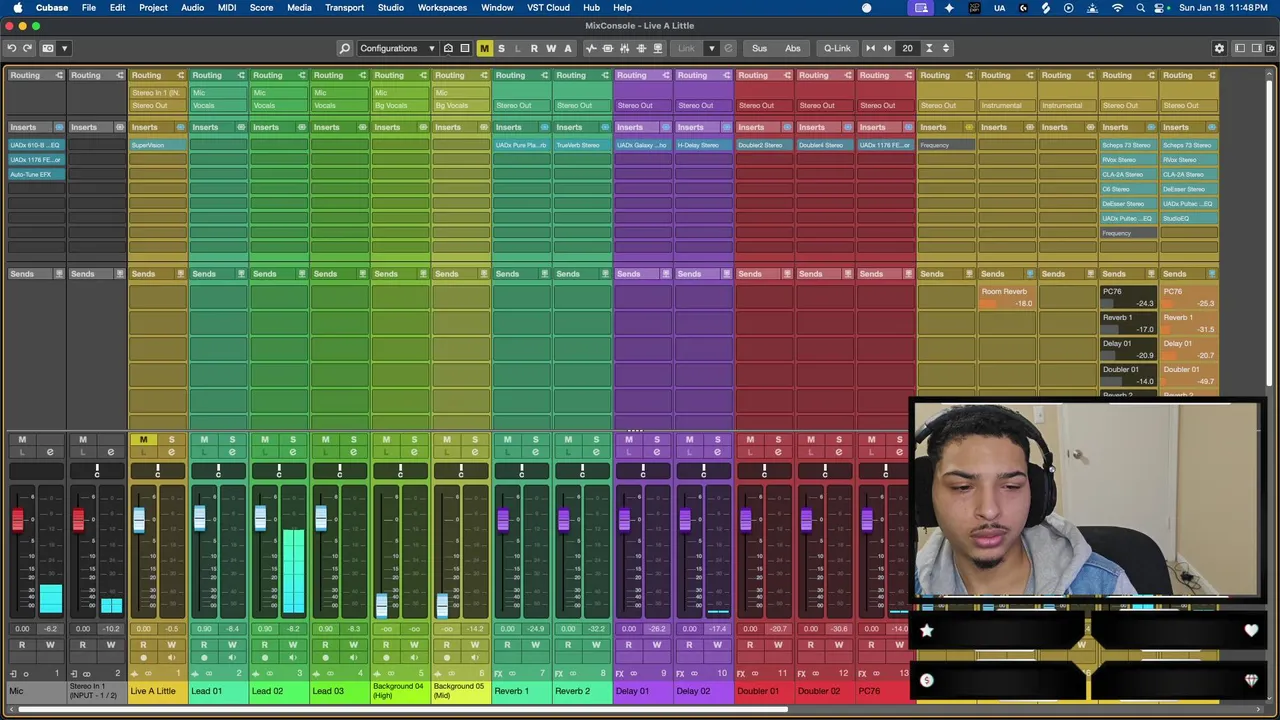Open Edit Channel Settings (e) for Background 04
1280x720 pixels.
click(414, 452)
